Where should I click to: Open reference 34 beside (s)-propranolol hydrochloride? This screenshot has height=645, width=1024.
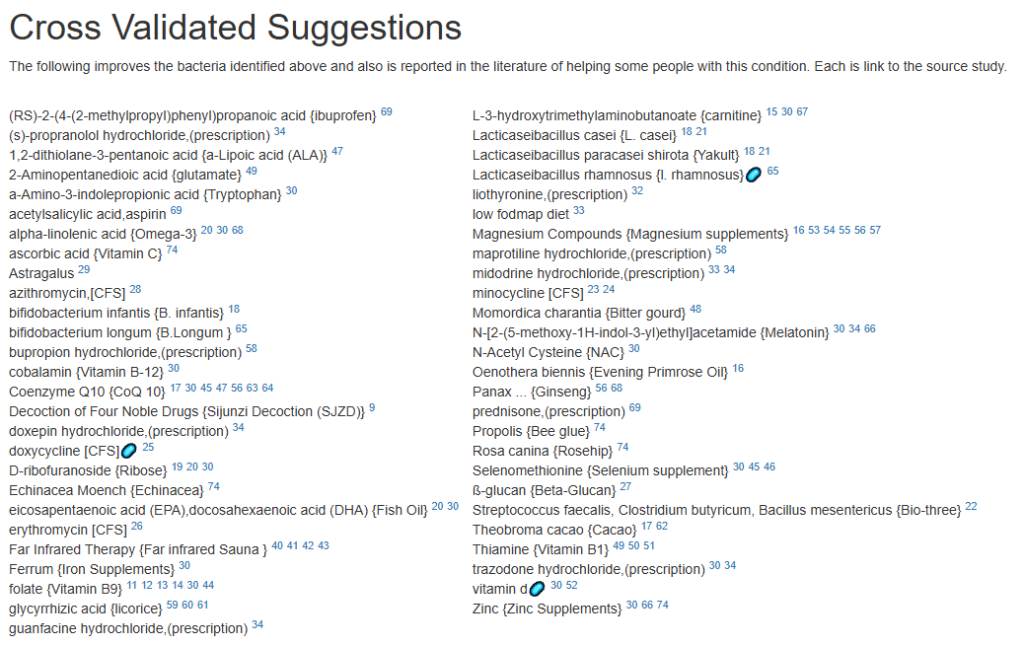click(x=280, y=131)
